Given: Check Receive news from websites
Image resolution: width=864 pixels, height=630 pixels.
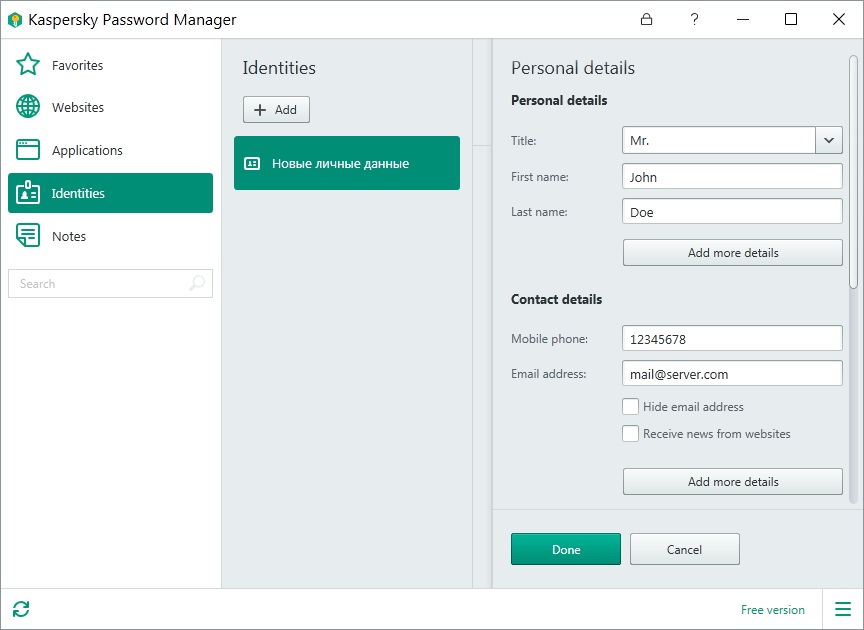Looking at the screenshot, I should tap(630, 433).
